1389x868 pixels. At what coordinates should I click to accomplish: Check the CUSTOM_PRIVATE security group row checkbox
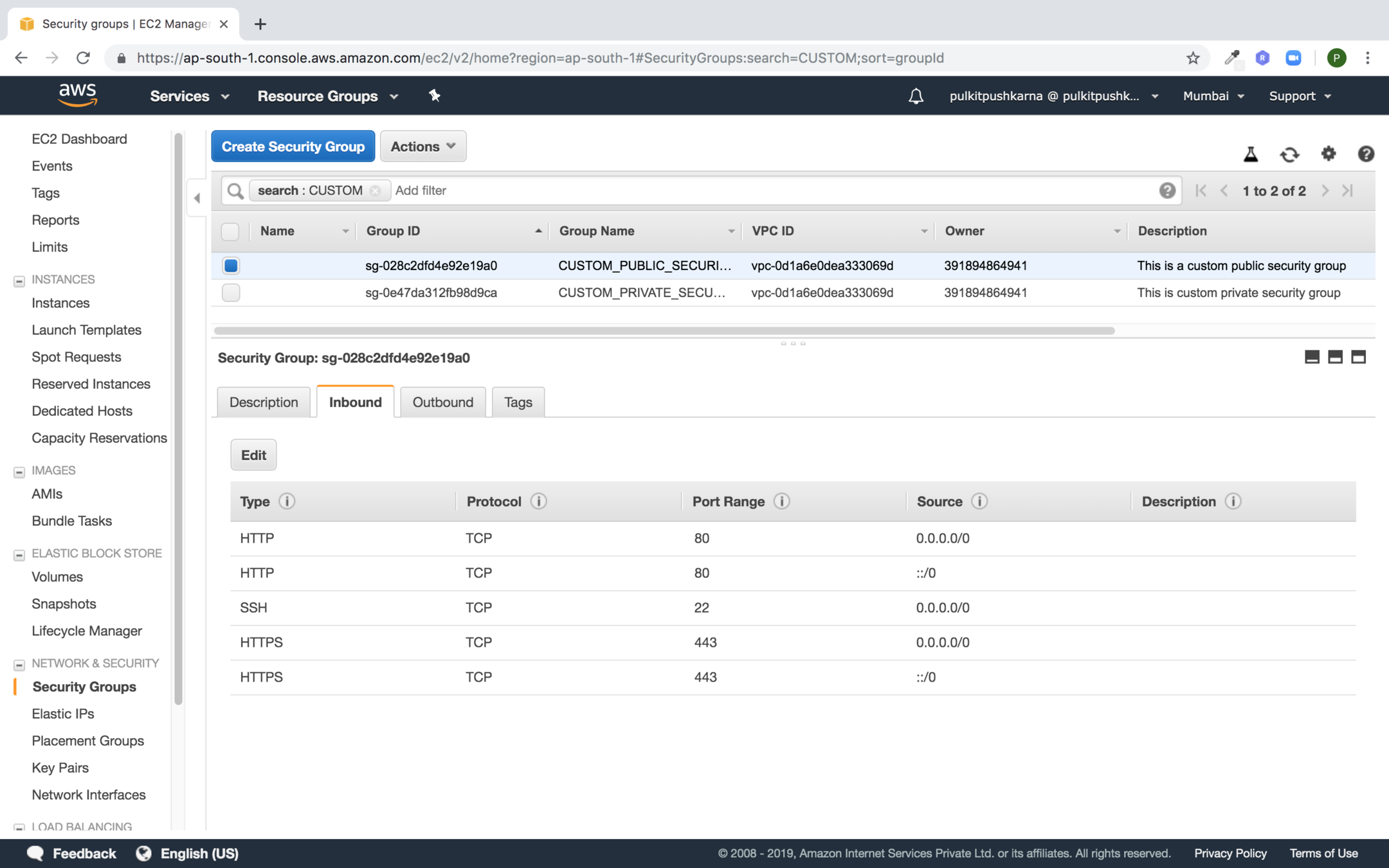[x=231, y=293]
